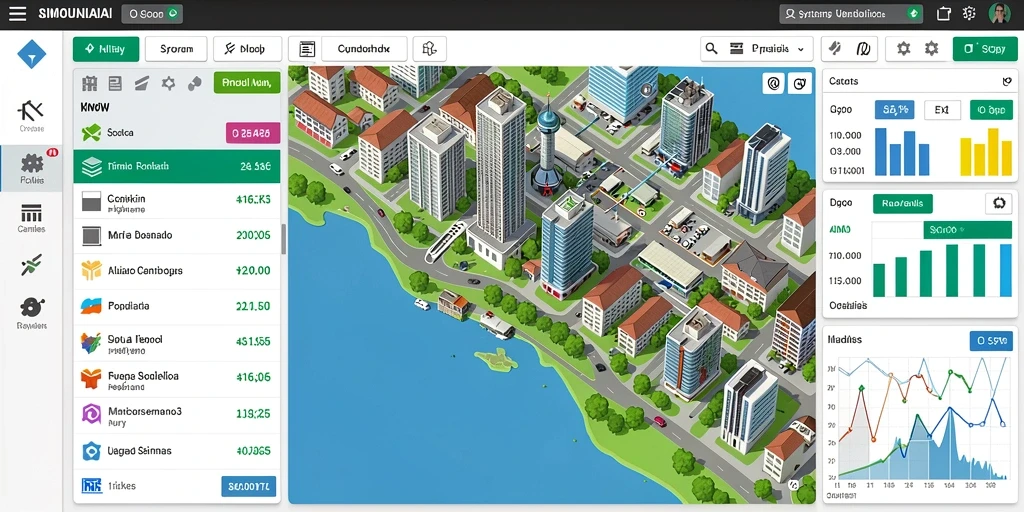This screenshot has height=512, width=1024.
Task: Toggle the green indicator in the O Soon pill
Action: click(x=172, y=13)
